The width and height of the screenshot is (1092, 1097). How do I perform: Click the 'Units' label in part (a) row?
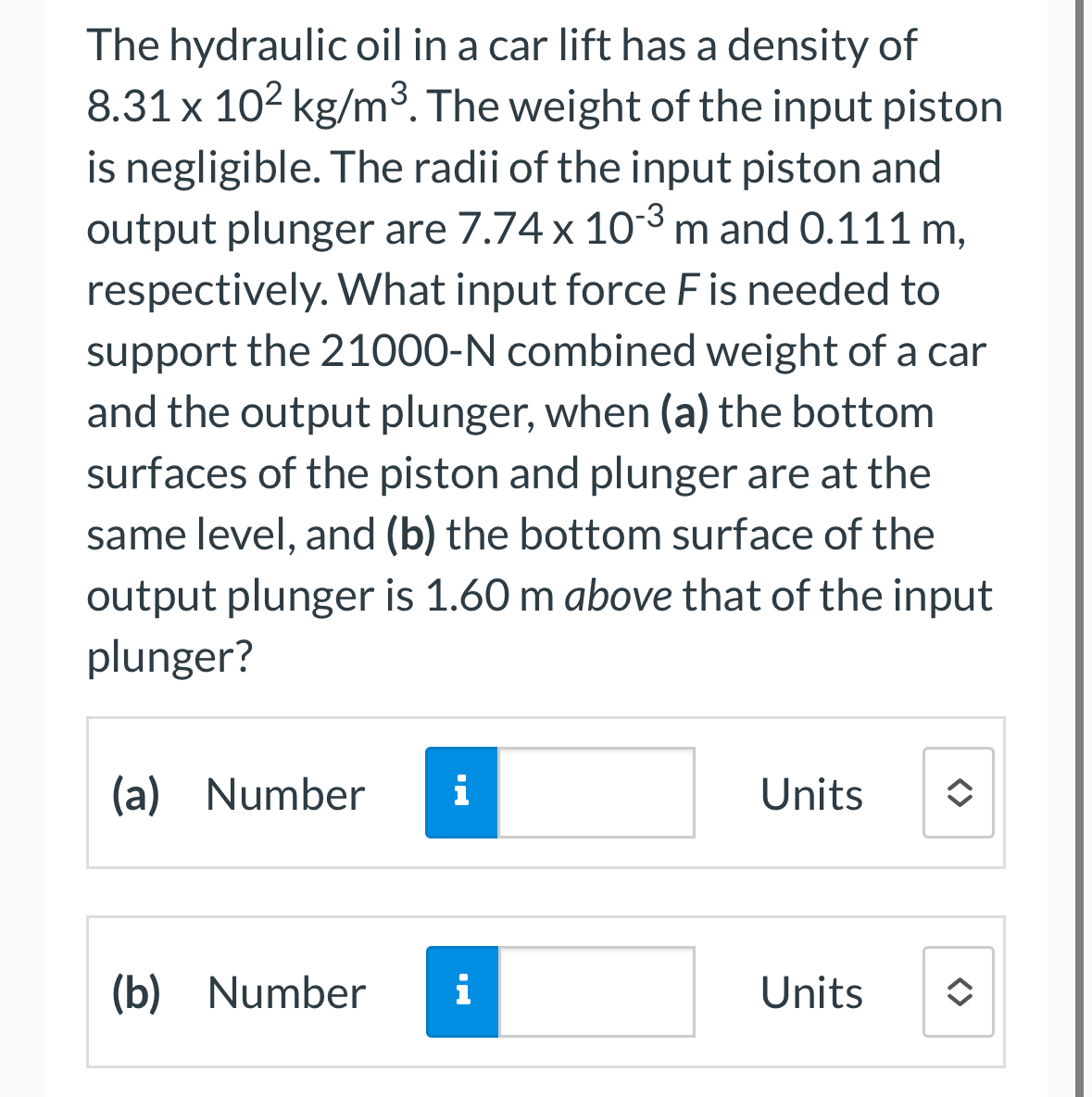coord(810,793)
